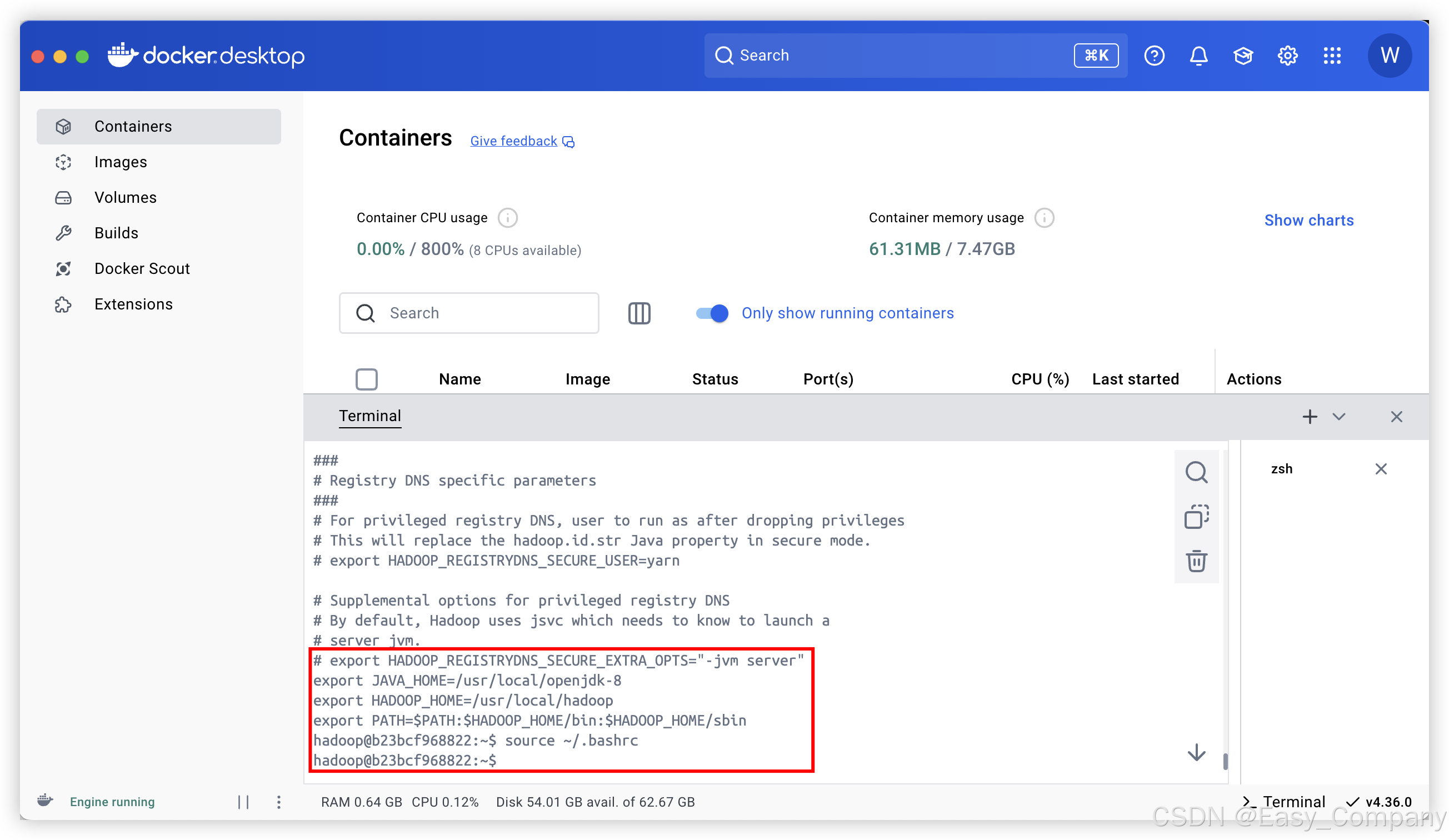
Task: Expand the terminal options chevron
Action: click(1338, 416)
